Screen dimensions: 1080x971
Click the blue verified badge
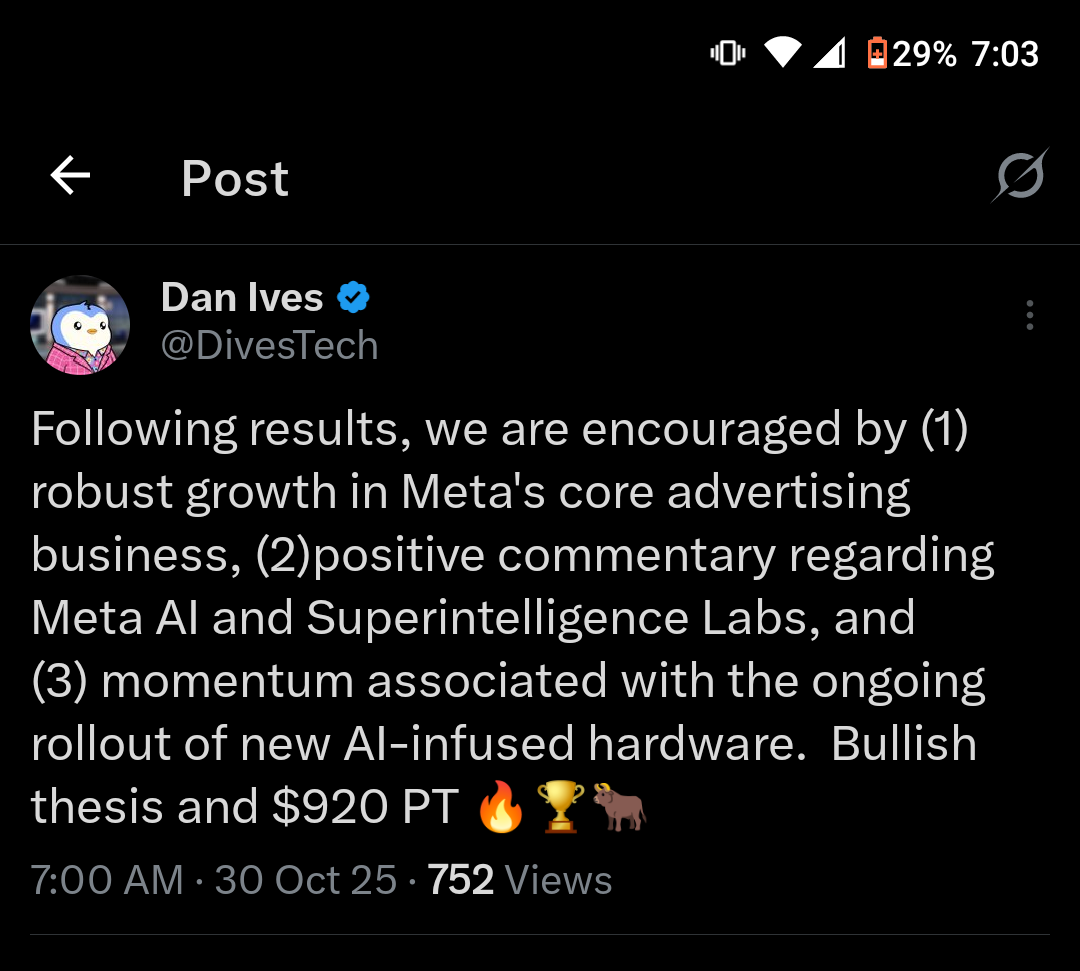353,298
